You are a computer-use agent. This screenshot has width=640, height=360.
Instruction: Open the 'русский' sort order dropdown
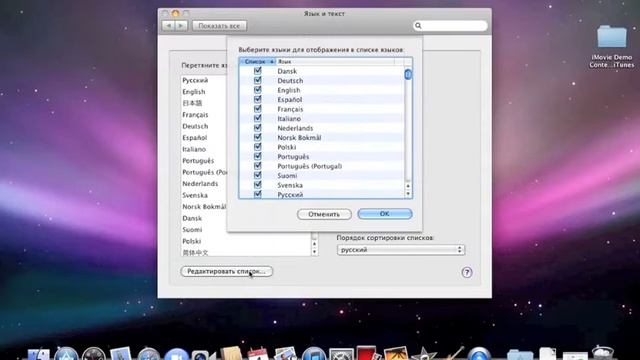coord(401,249)
